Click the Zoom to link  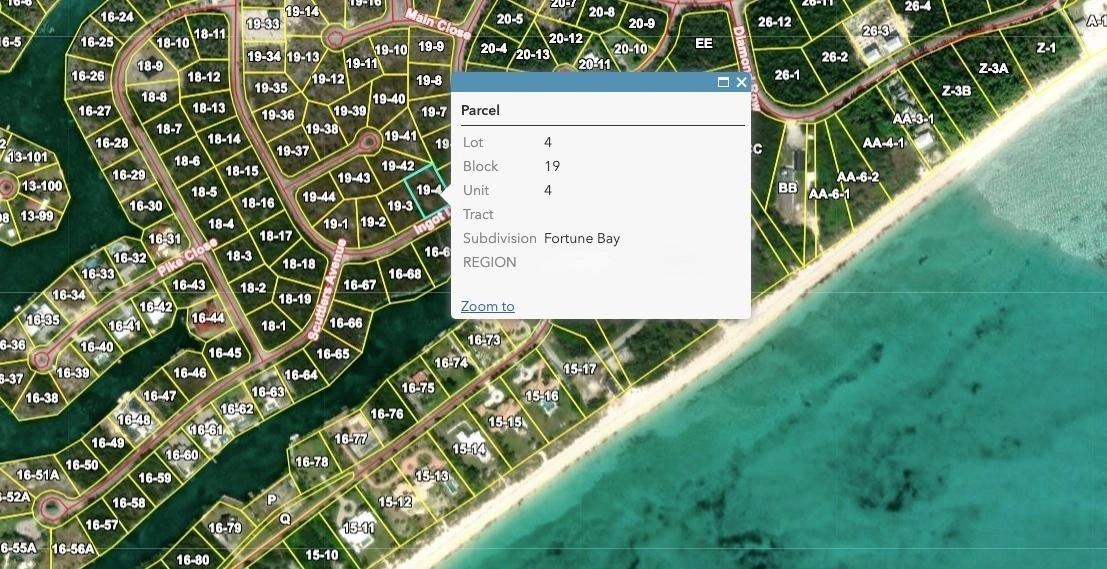(x=487, y=306)
